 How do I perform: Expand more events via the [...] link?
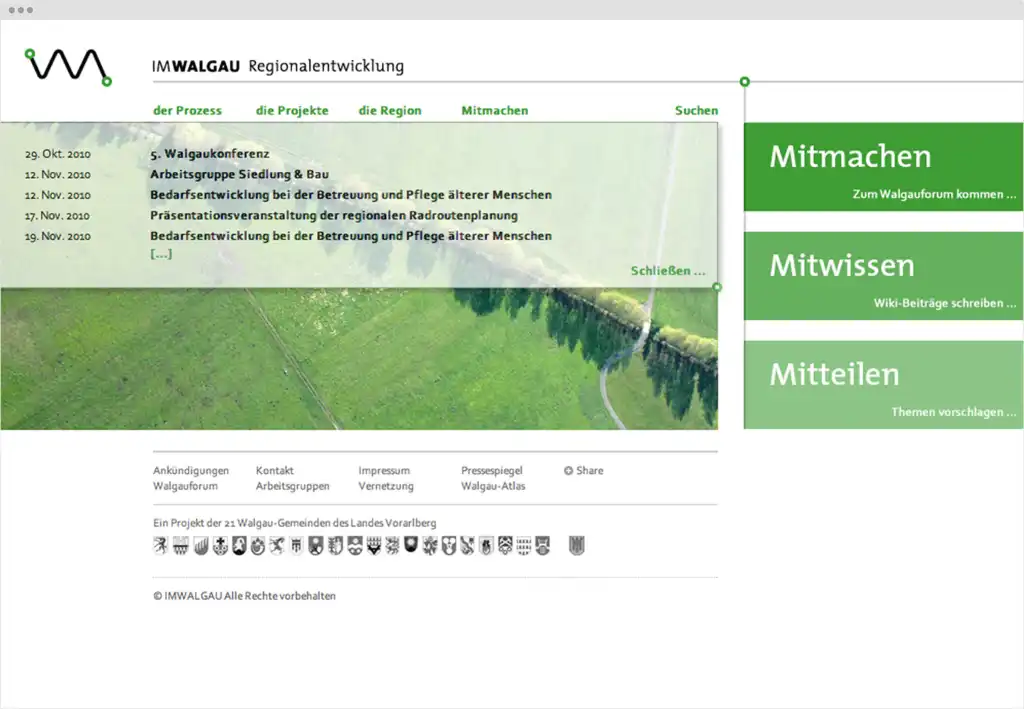click(x=161, y=253)
